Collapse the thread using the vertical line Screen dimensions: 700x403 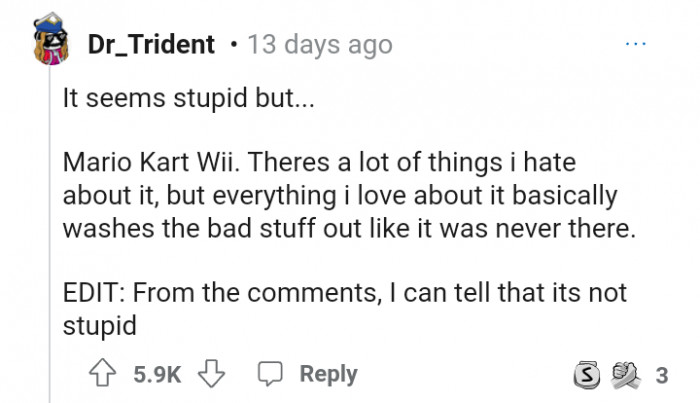[50, 234]
